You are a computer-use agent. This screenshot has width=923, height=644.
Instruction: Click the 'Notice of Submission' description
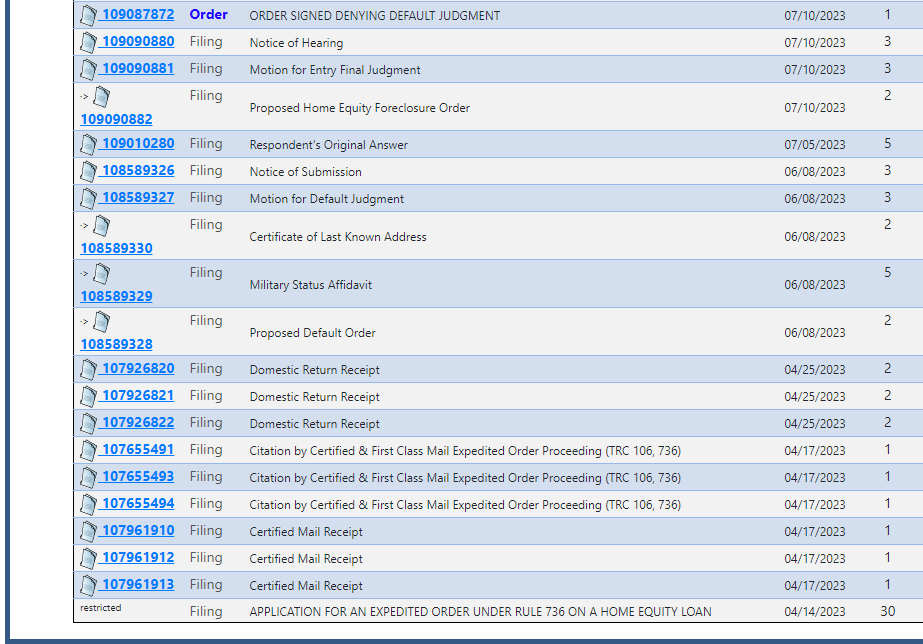click(x=306, y=172)
